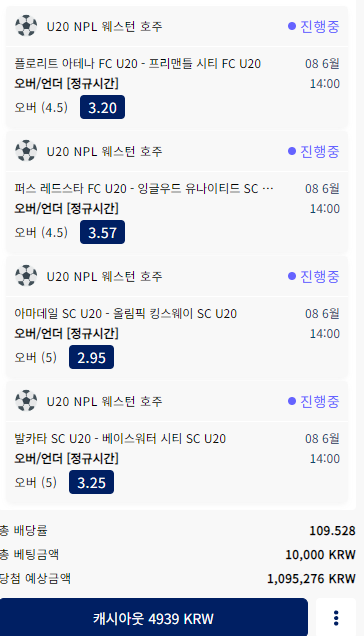Select the 3.20 odds badge
This screenshot has width=364, height=636.
click(x=102, y=107)
